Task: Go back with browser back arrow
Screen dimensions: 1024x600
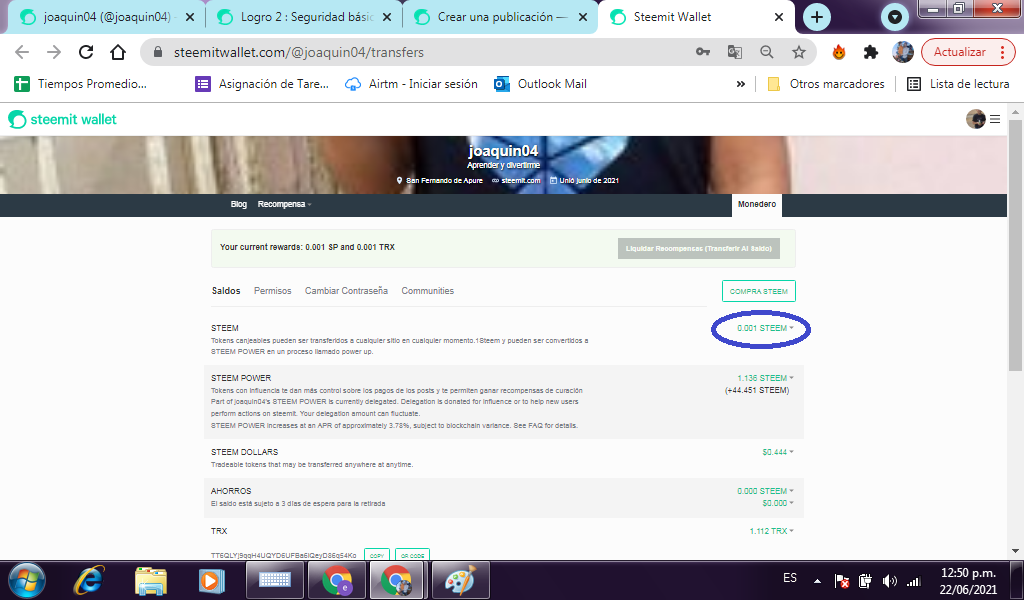Action: 22,52
